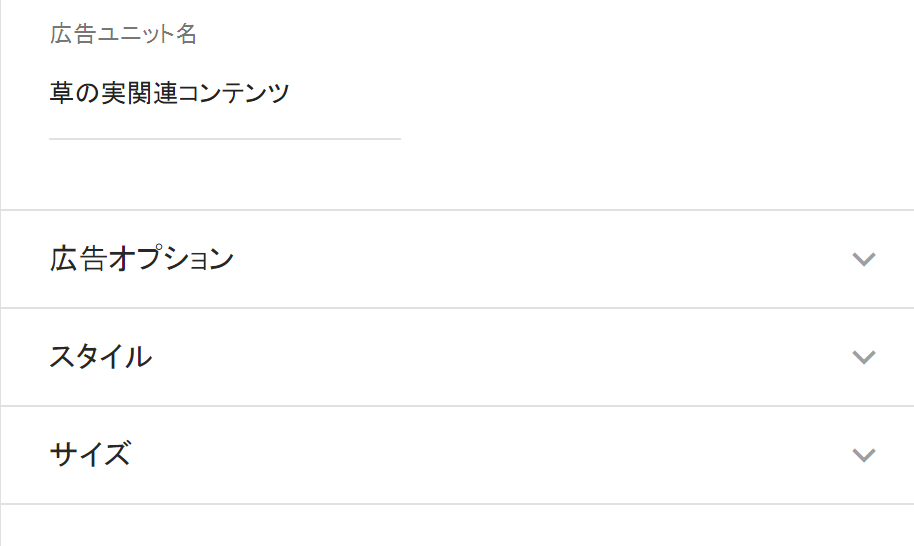The image size is (914, 546).
Task: Click the サイズ heading text
Action: [x=90, y=455]
